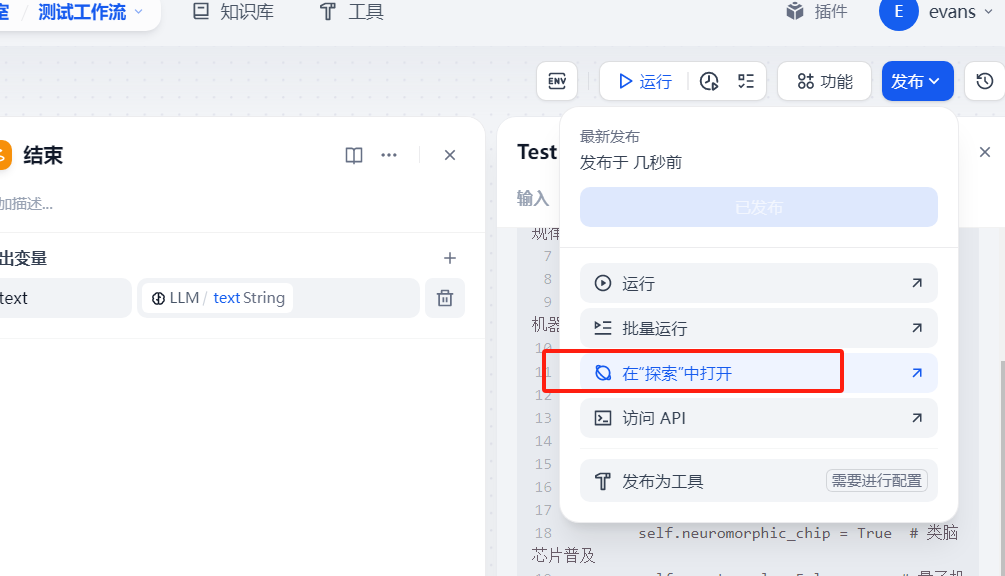Image resolution: width=1005 pixels, height=576 pixels.
Task: Click the batch run list icon
Action: [602, 328]
